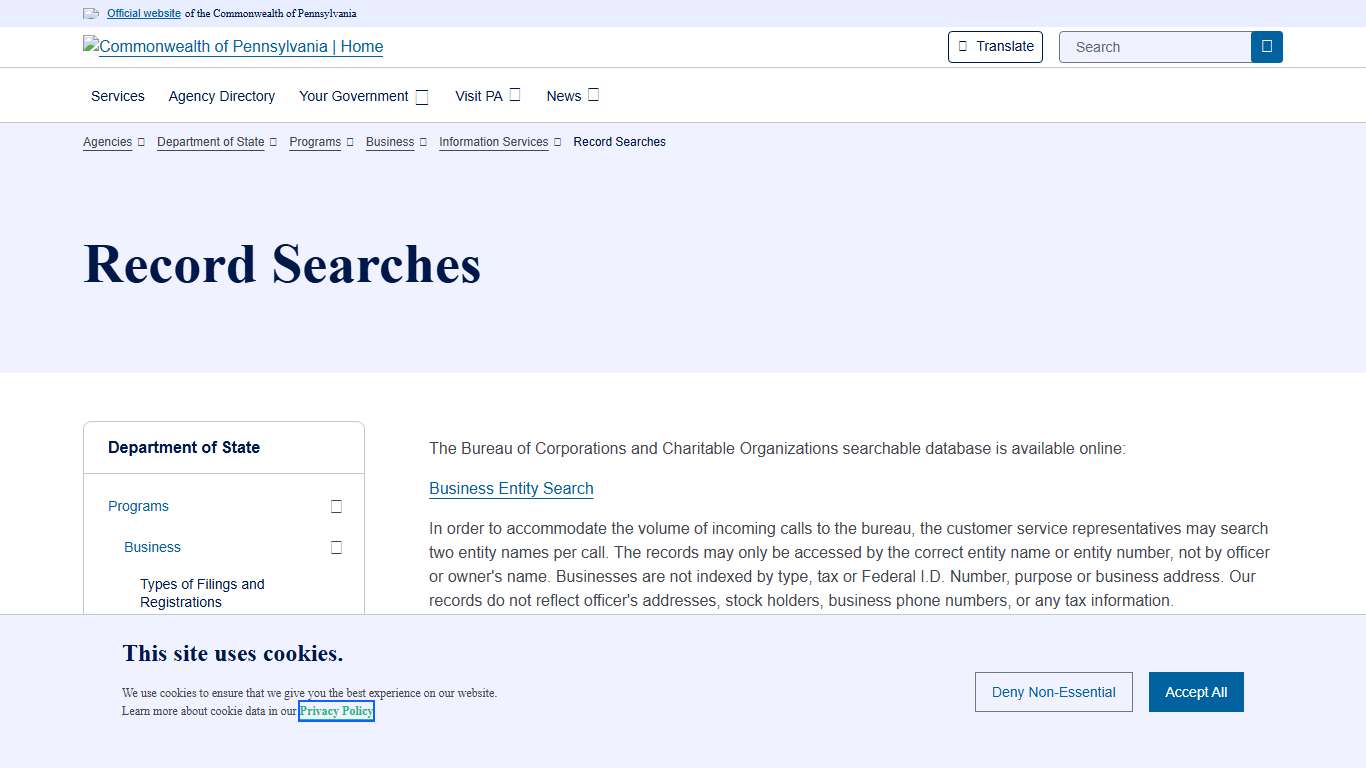Expand Programs in the sidebar

[x=336, y=506]
